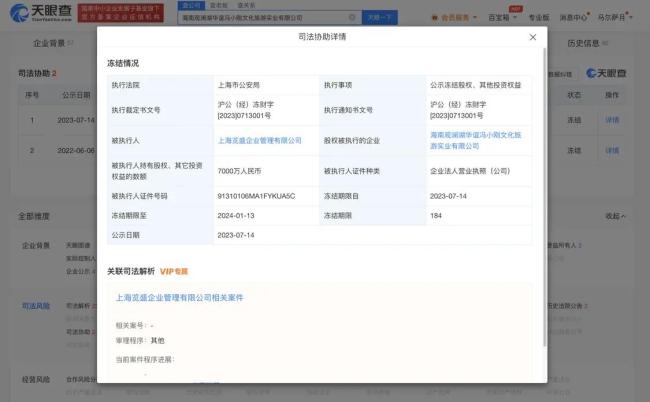The height and width of the screenshot is (402, 650).
Task: Select 上海市公安局 in 执行法院 row
Action: 238,85
